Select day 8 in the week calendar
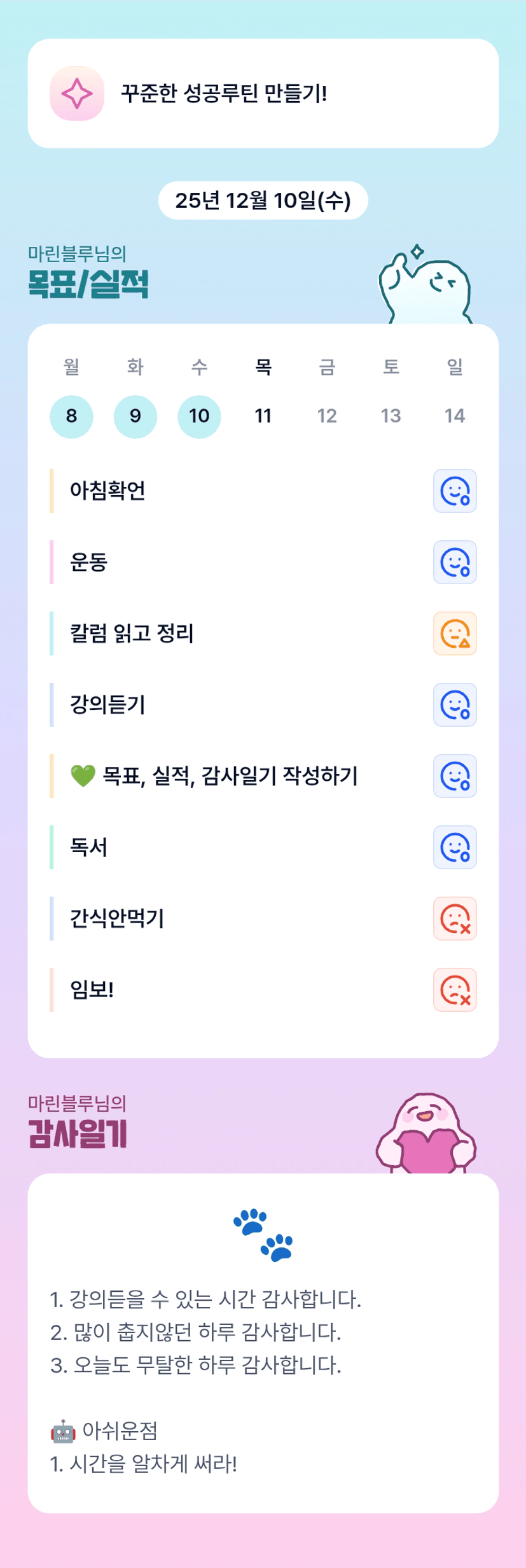The height and width of the screenshot is (1568, 526). pyautogui.click(x=71, y=416)
